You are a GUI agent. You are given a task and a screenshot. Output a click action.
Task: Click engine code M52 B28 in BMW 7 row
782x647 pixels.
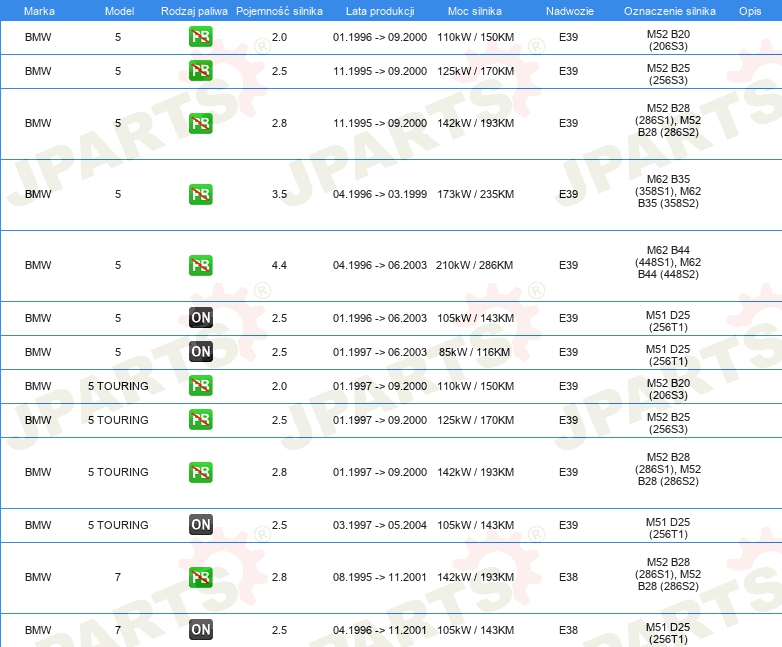point(668,574)
